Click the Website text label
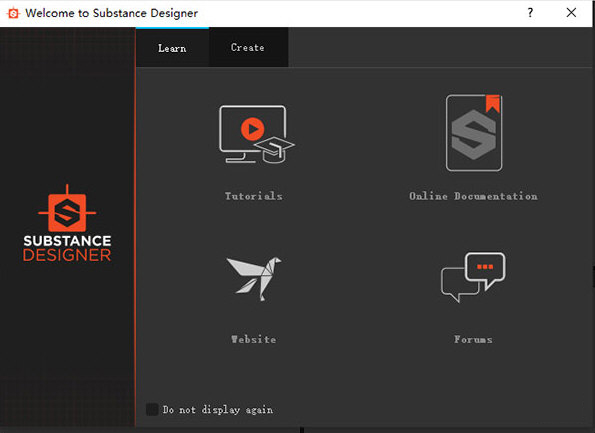The width and height of the screenshot is (595, 433). [x=254, y=339]
